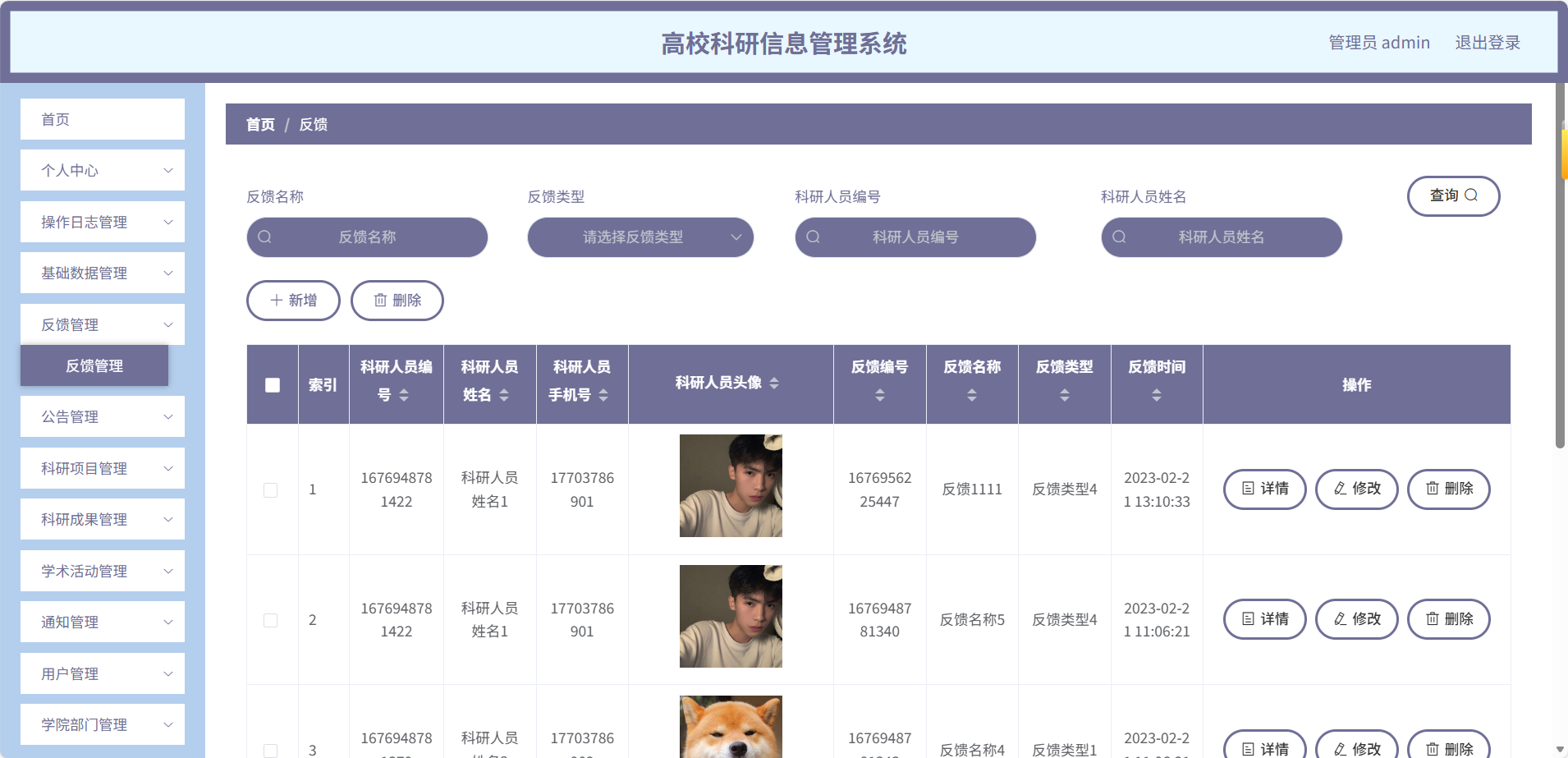
Task: Open the 请选择反馈类型 dropdown
Action: tap(640, 237)
